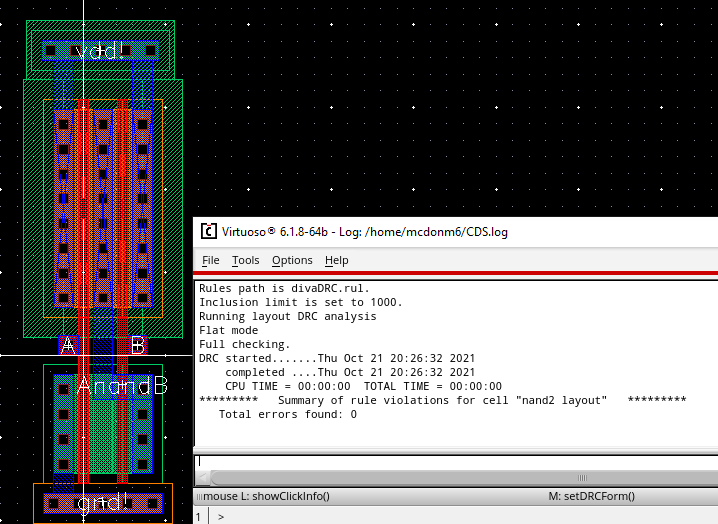Click the command input field below the log
The image size is (718, 524).
coord(455,461)
